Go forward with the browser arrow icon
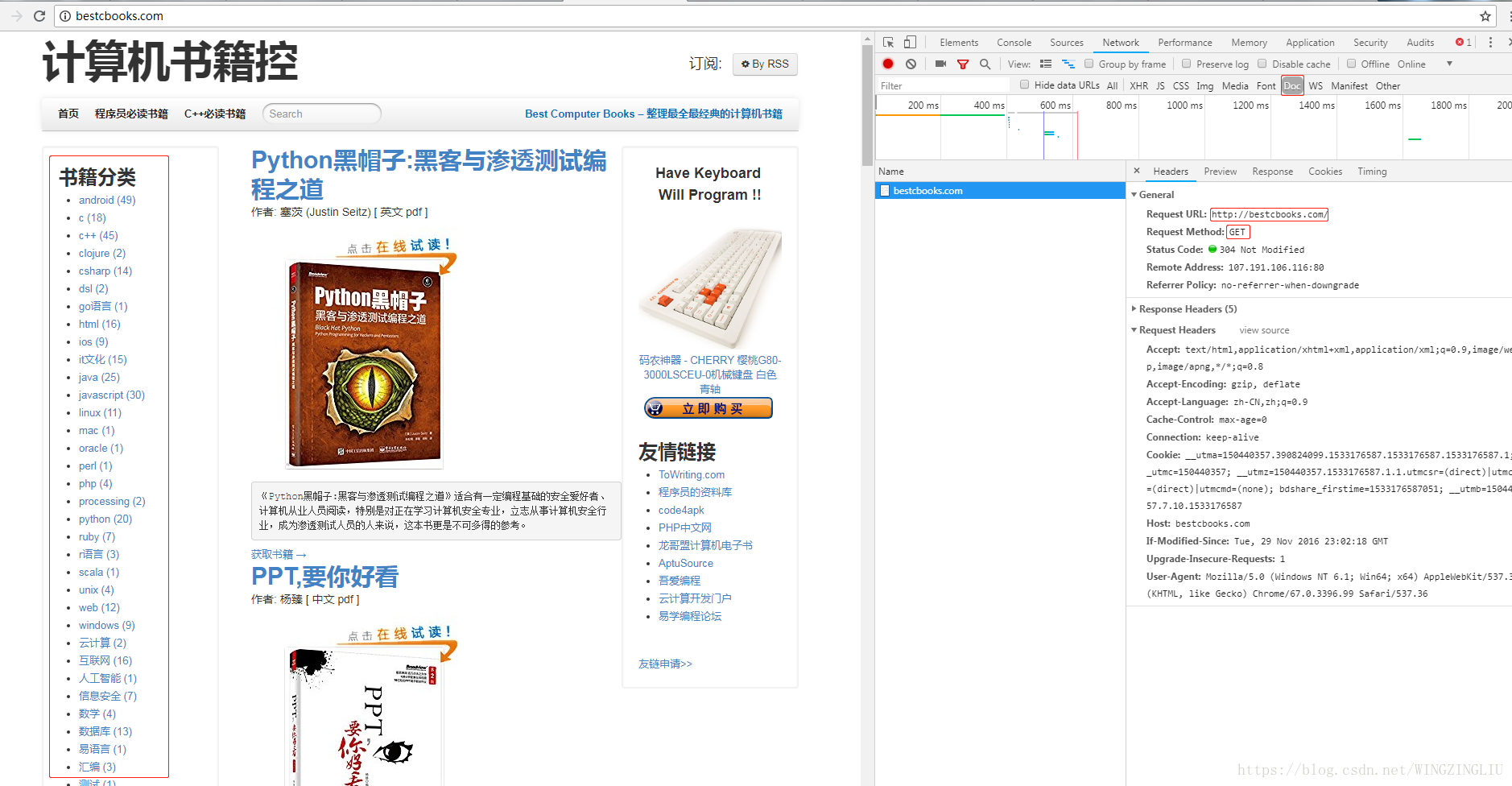Image resolution: width=1512 pixels, height=786 pixels. click(16, 15)
